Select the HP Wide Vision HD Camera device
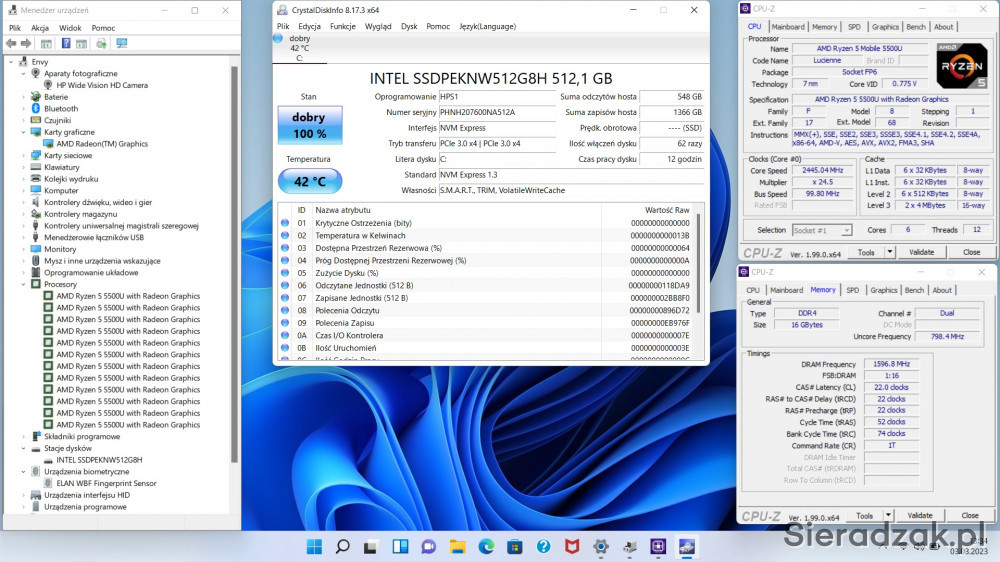 pyautogui.click(x=101, y=85)
